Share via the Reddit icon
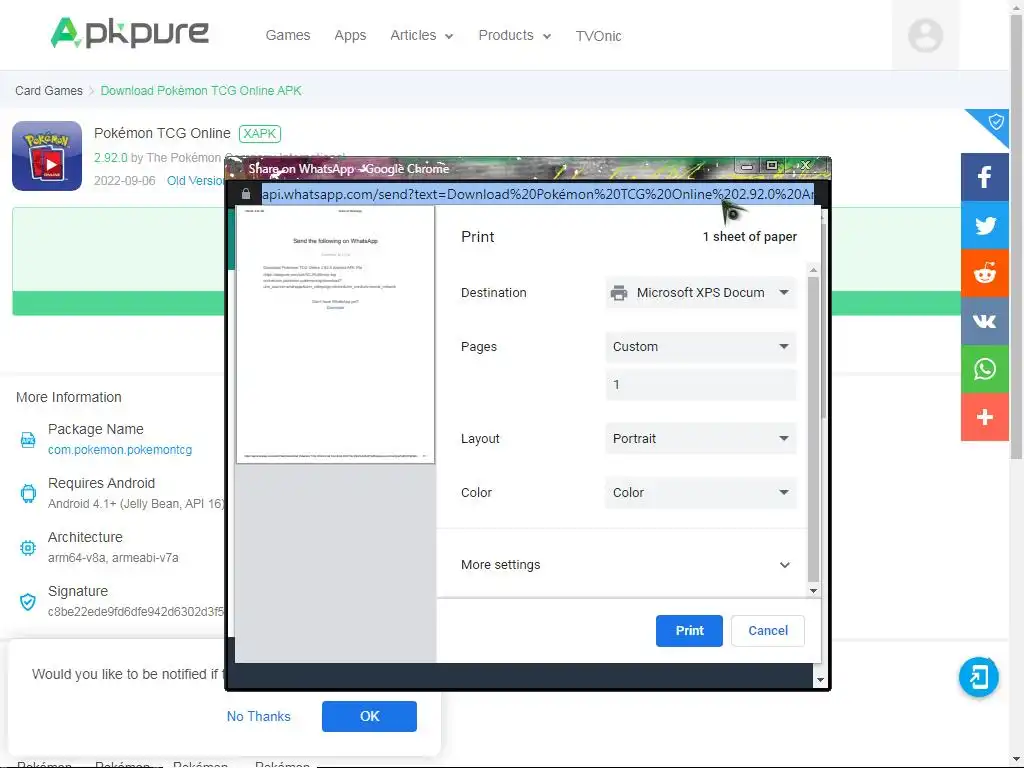This screenshot has height=768, width=1024. coord(984,273)
